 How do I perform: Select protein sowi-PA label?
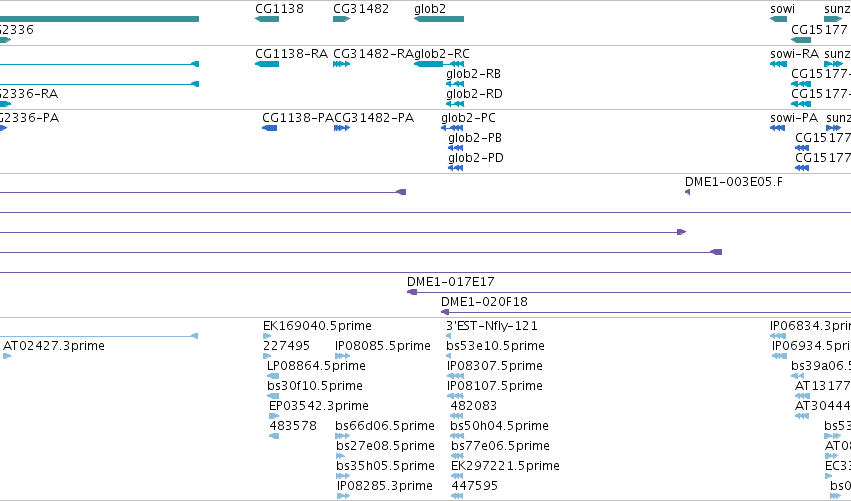click(794, 118)
